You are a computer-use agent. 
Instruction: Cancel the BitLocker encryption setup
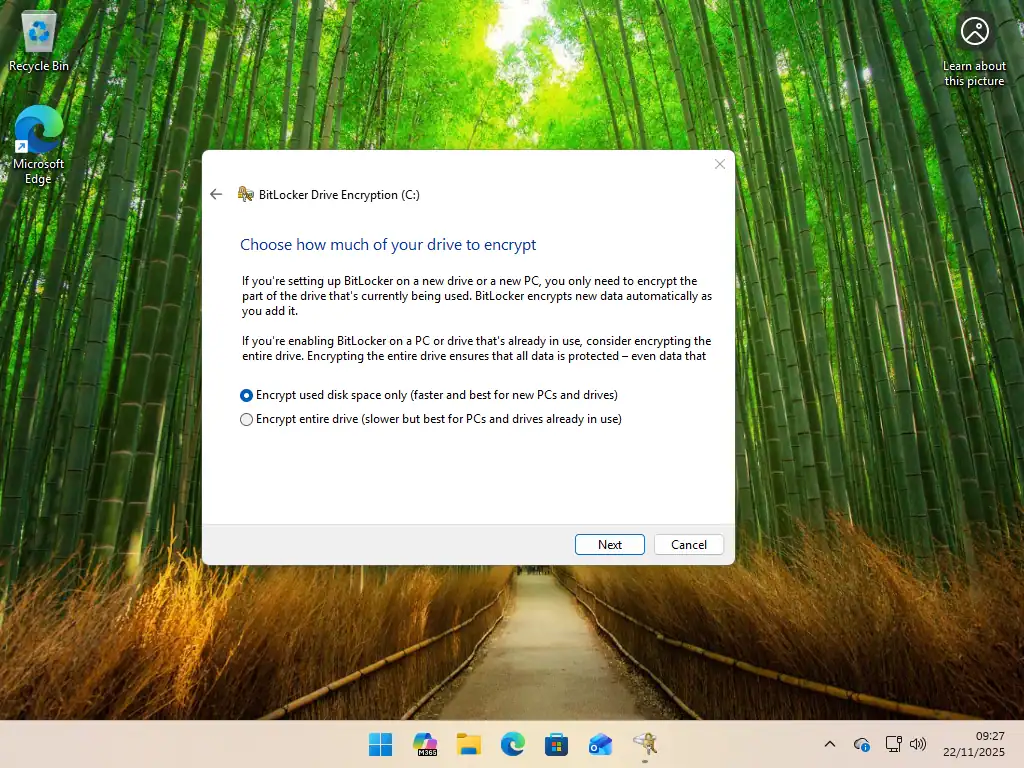688,544
